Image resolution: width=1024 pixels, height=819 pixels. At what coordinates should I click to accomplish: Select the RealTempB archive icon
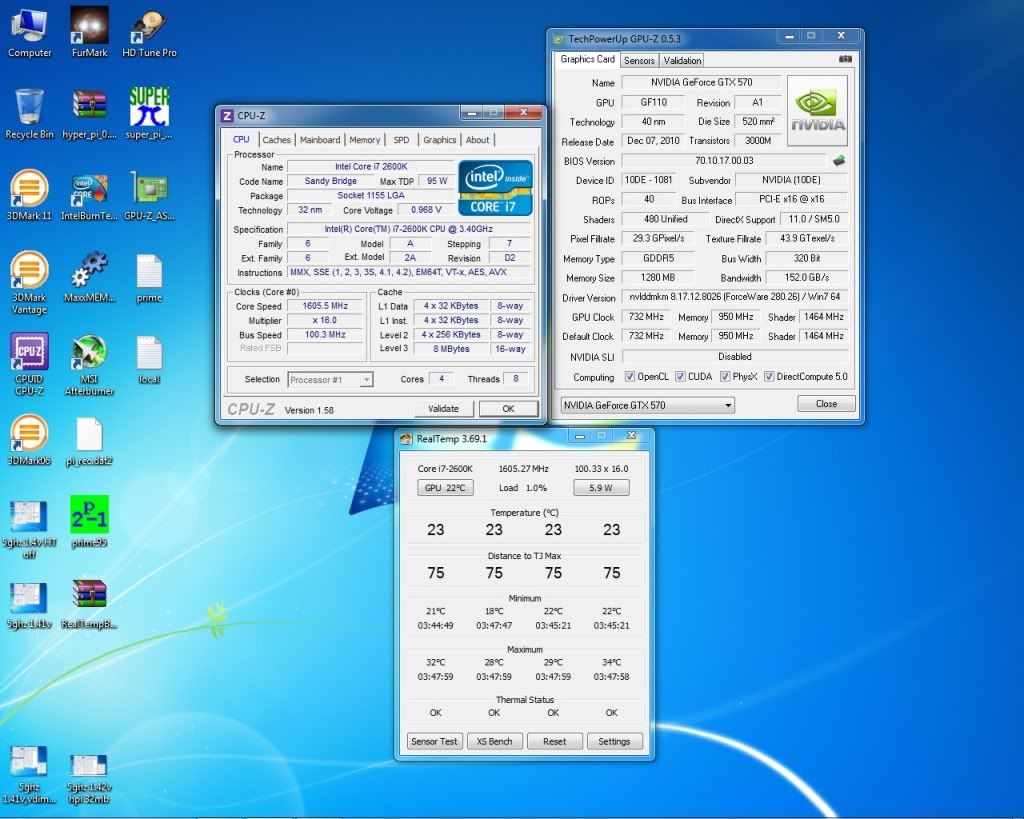click(x=89, y=603)
